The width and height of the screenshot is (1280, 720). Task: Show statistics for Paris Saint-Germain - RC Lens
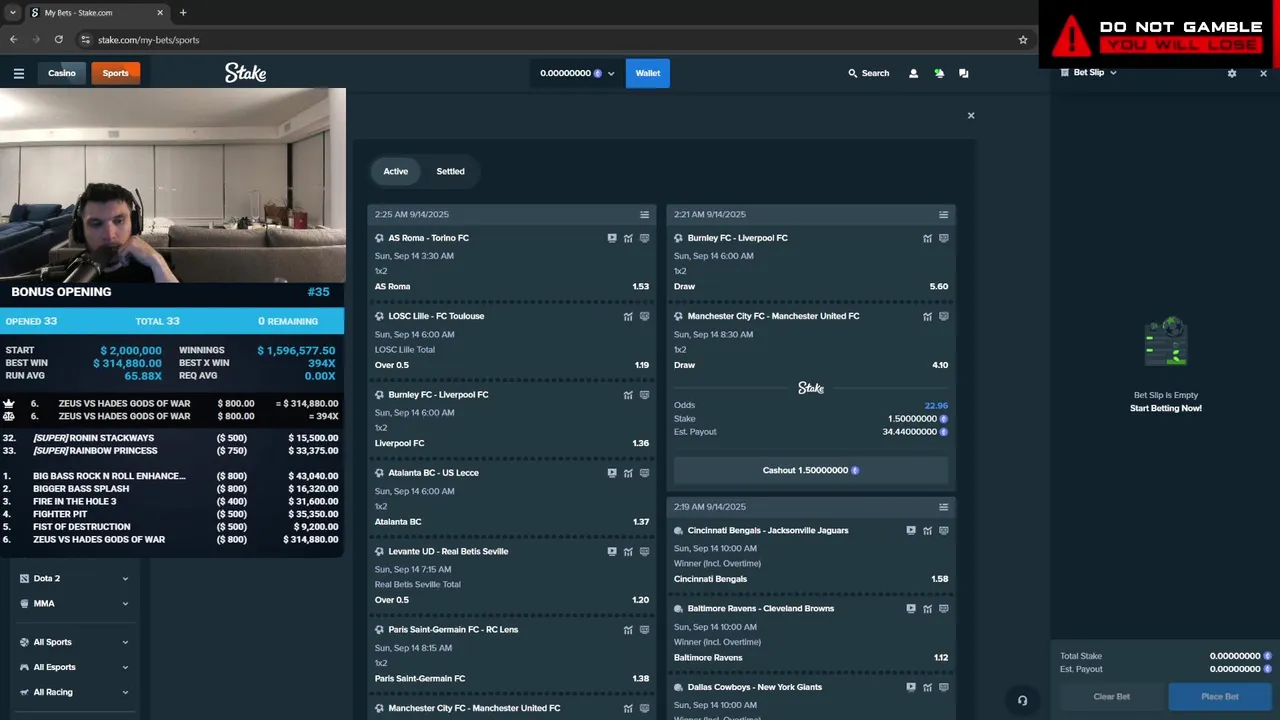[x=628, y=630]
